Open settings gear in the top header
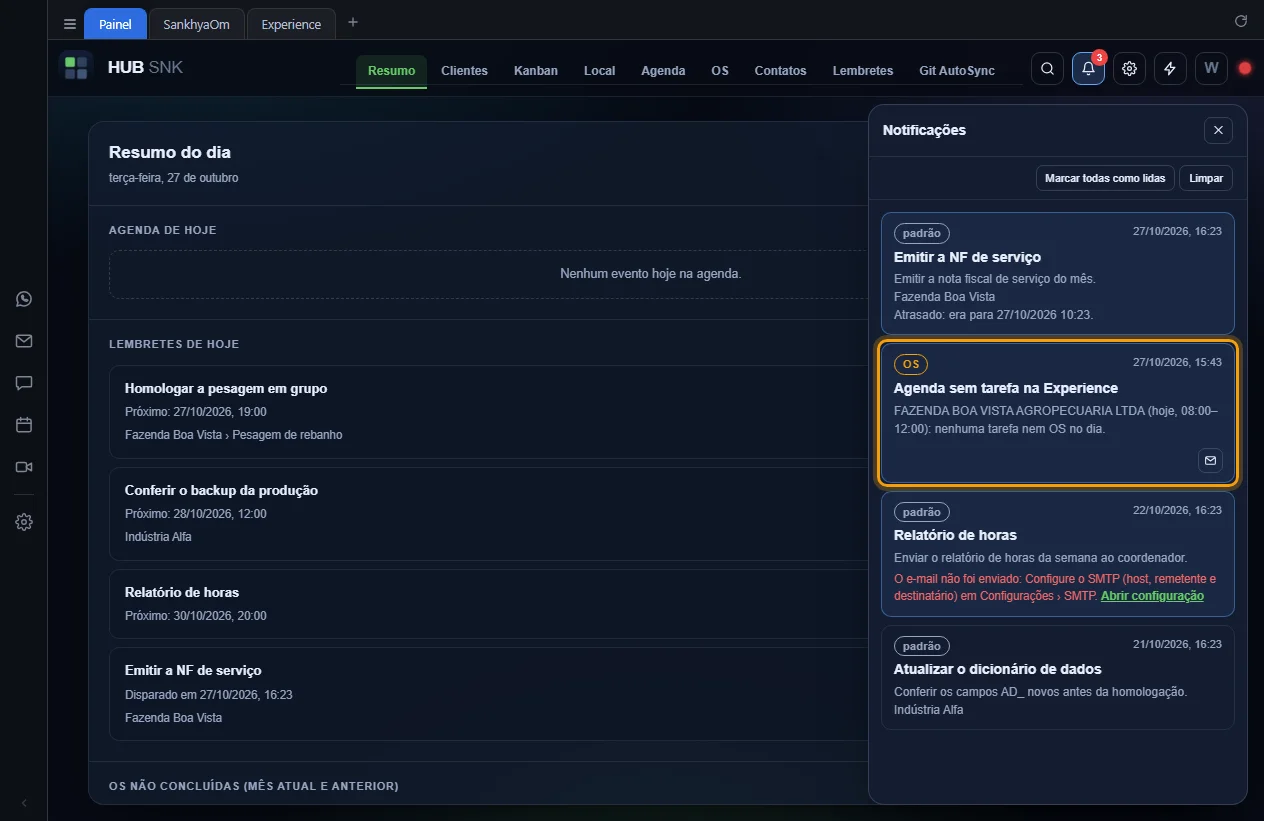1264x821 pixels. click(x=1130, y=69)
